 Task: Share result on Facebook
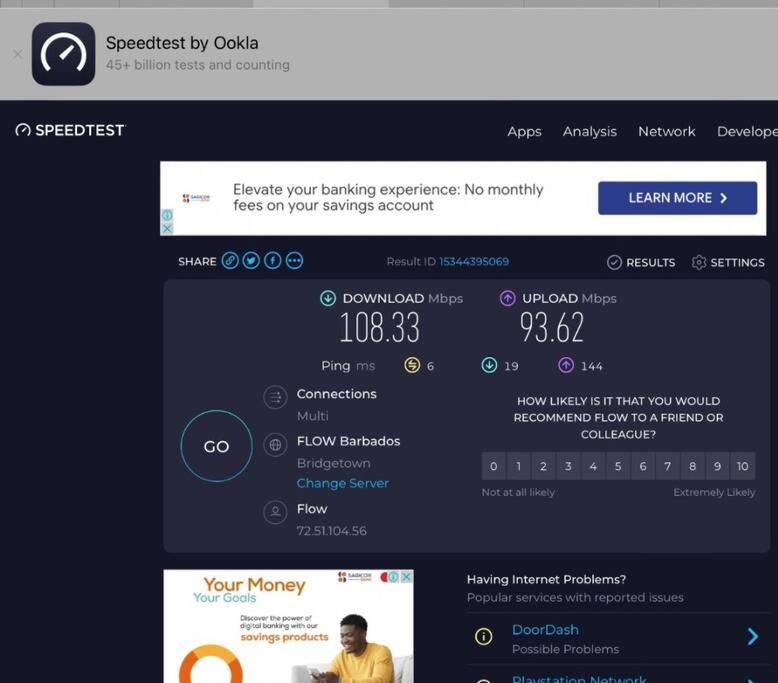click(x=272, y=260)
